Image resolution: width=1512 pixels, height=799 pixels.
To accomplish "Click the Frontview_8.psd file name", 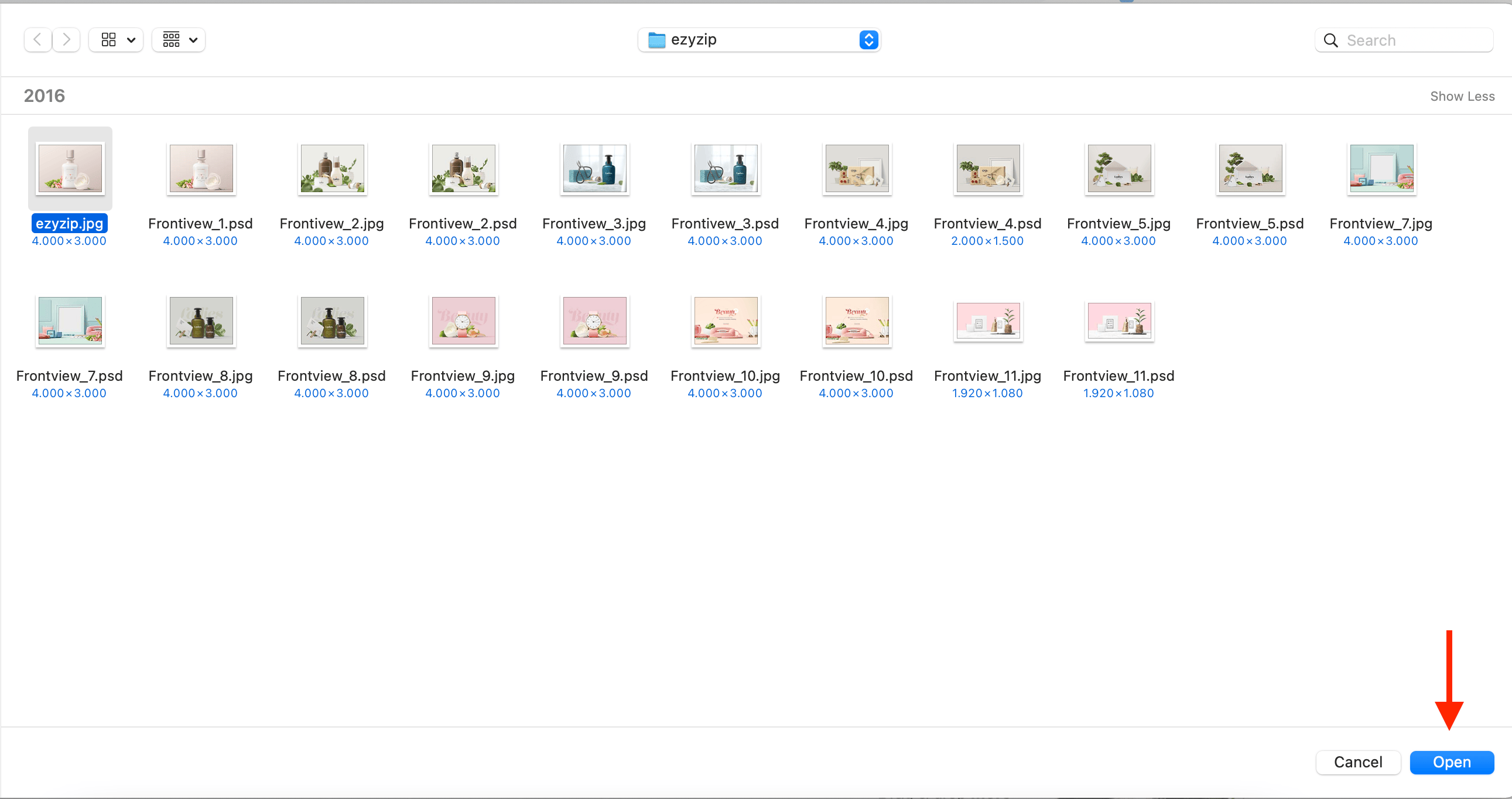I will click(x=331, y=376).
